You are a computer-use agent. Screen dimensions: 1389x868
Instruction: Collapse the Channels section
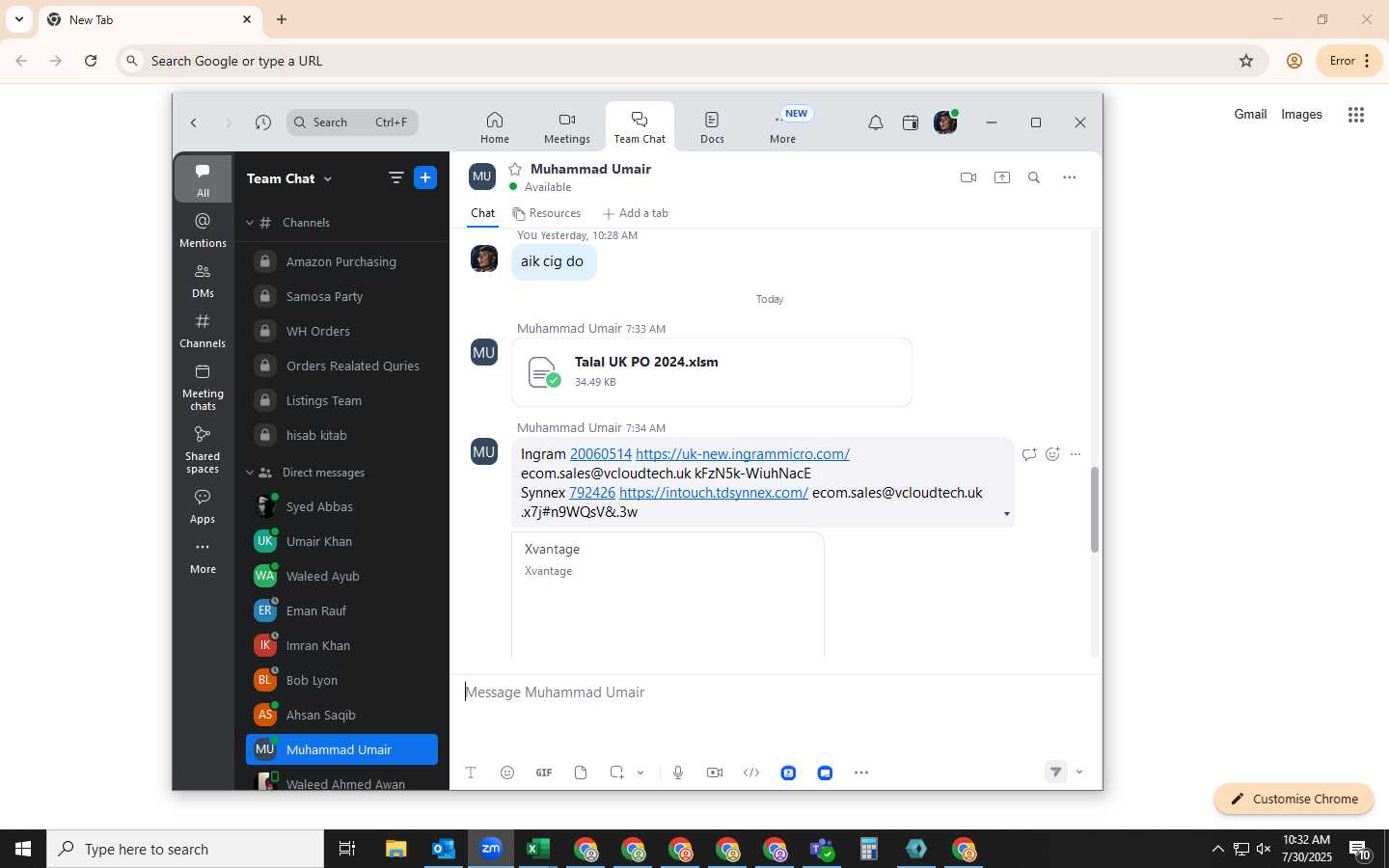pos(250,223)
